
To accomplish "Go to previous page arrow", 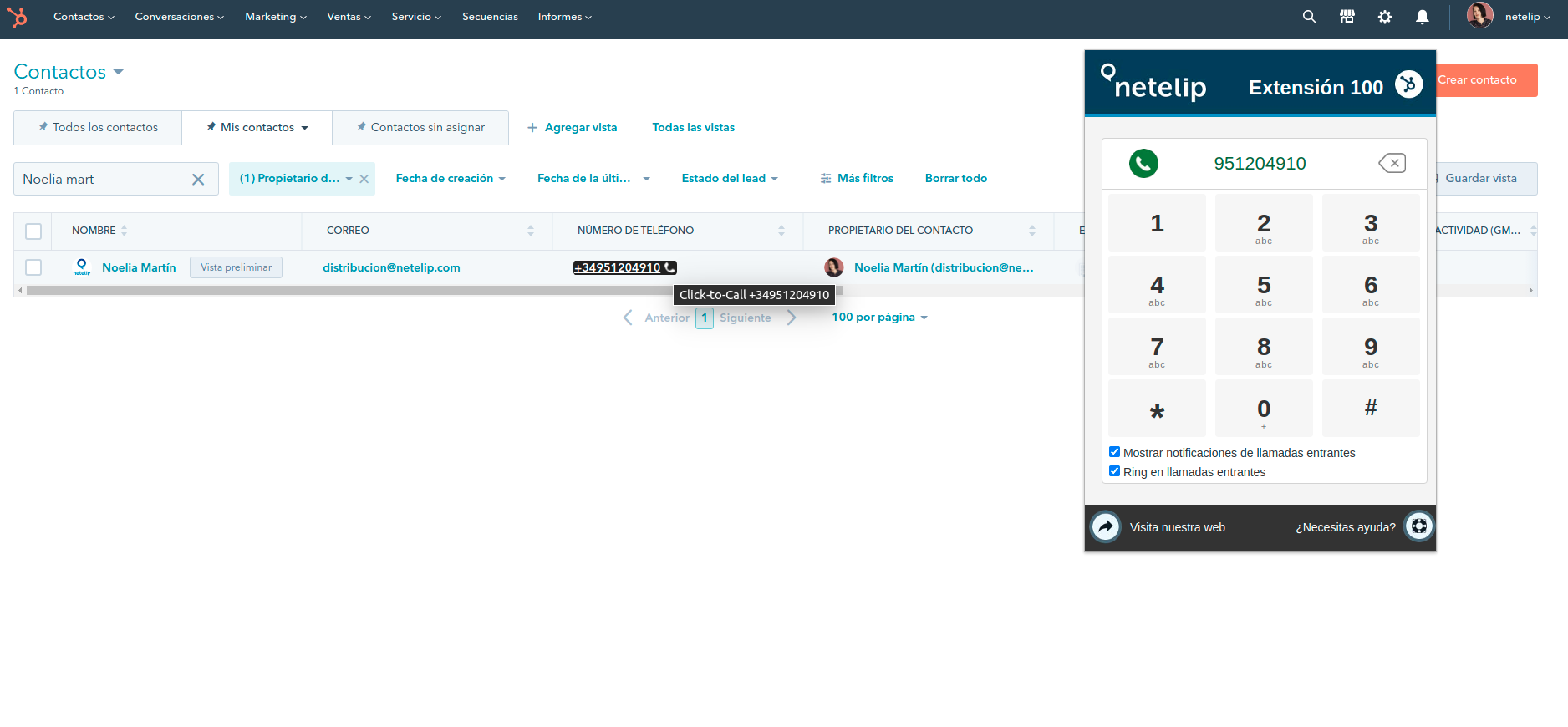I will point(628,318).
